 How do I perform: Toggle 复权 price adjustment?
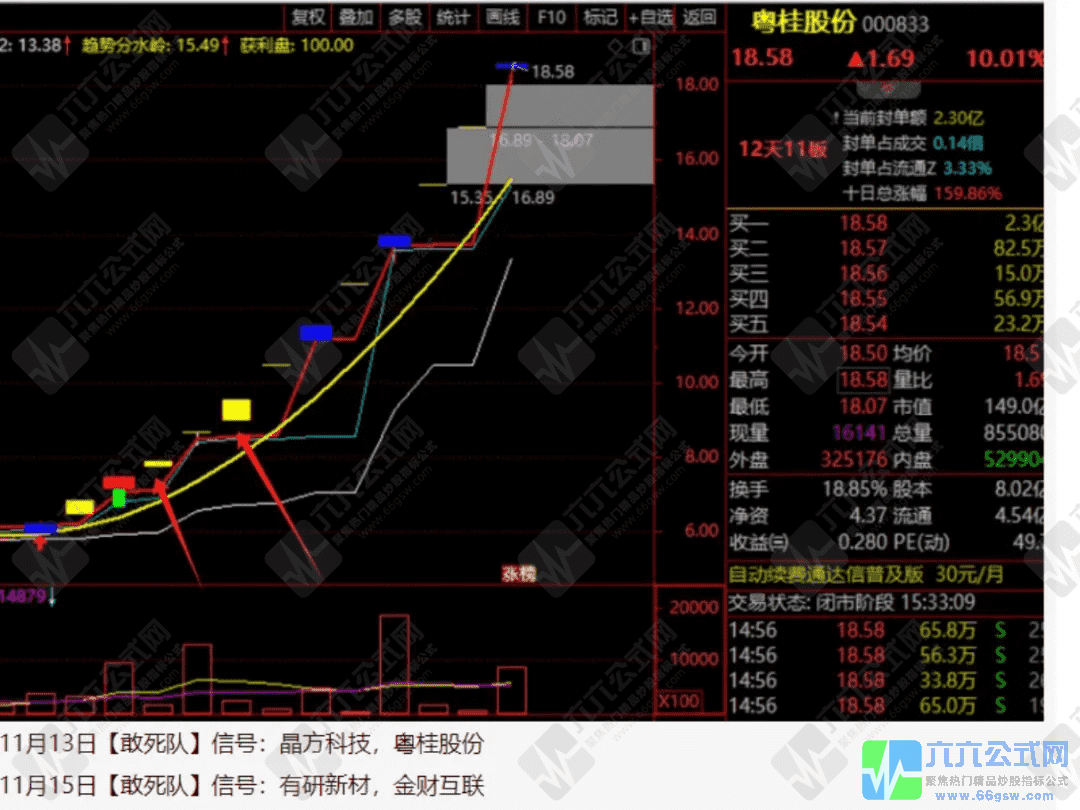click(x=308, y=17)
